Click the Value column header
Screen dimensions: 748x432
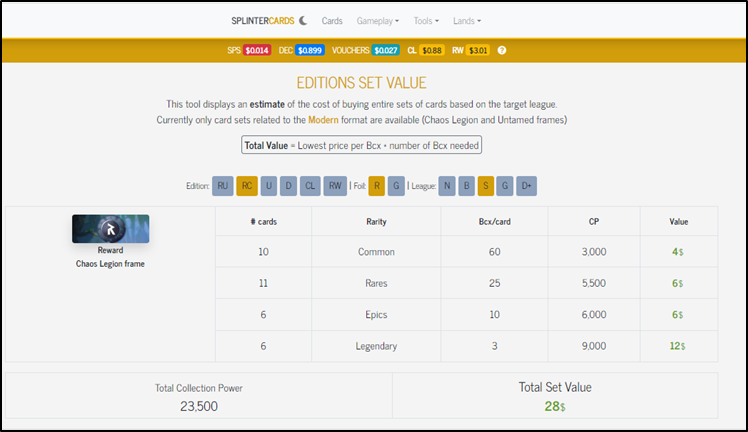678,221
